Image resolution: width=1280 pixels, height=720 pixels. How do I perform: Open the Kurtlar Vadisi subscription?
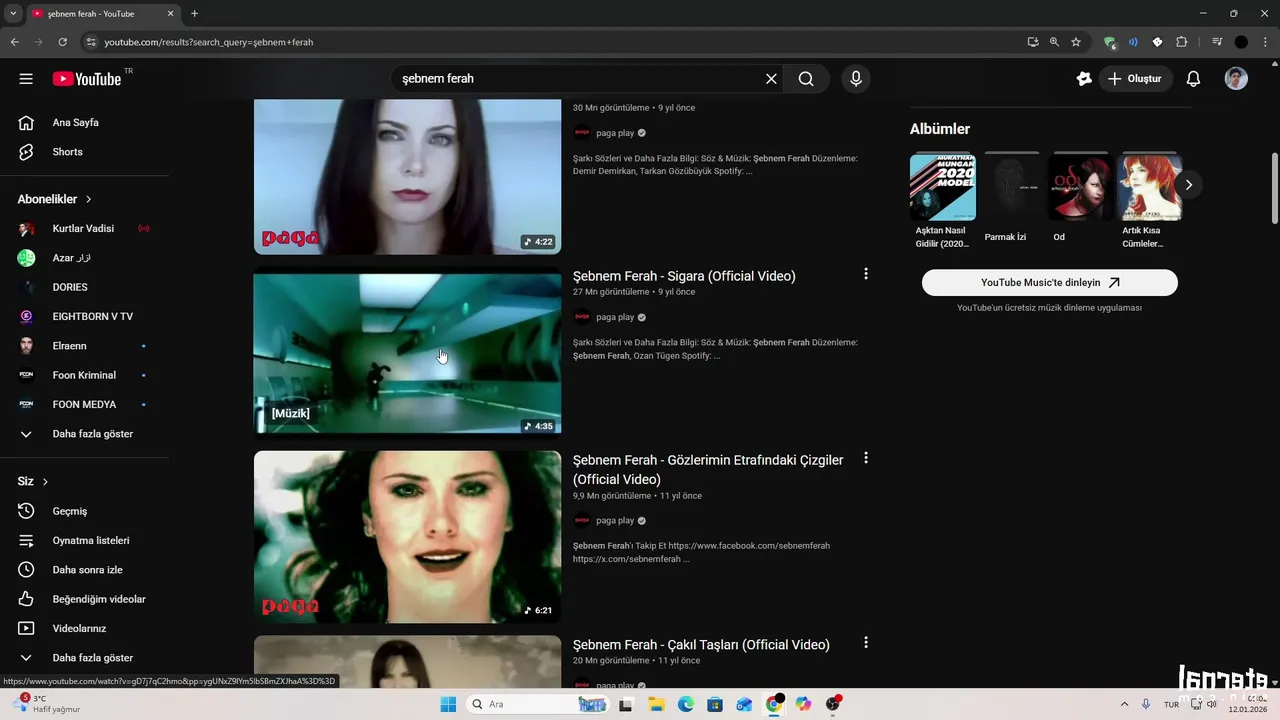click(84, 229)
